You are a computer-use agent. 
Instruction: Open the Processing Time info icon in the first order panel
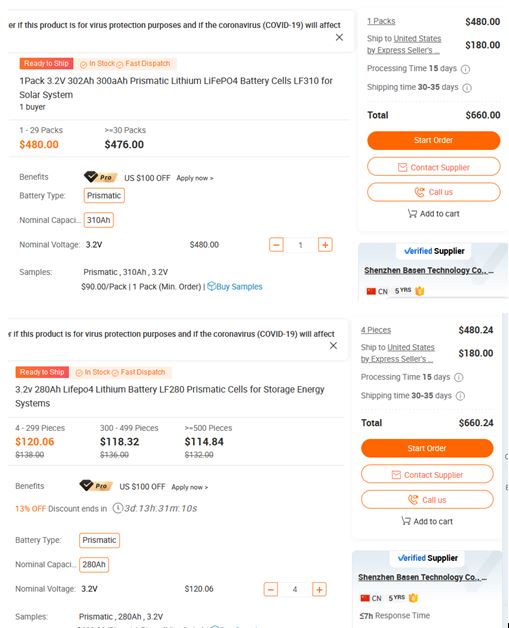click(465, 69)
